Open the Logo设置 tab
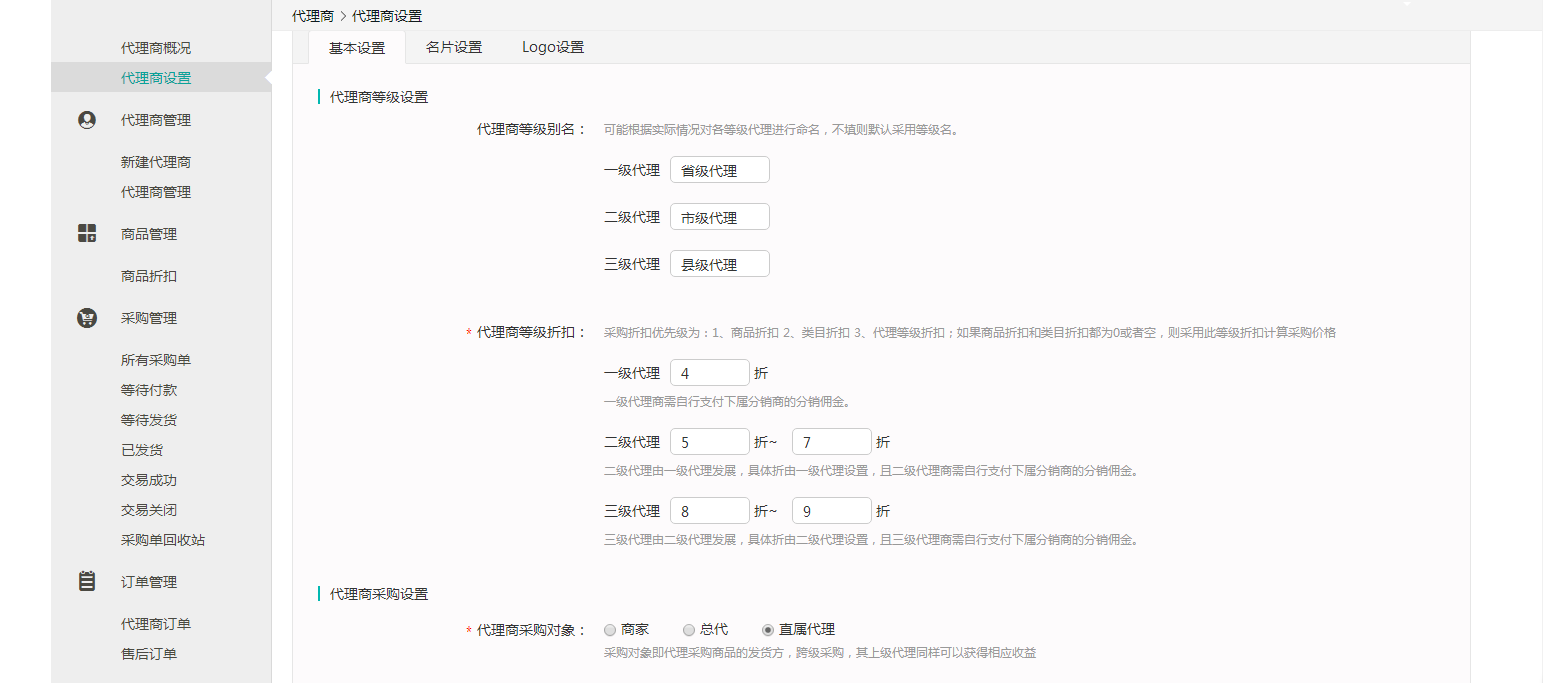1543x683 pixels. [x=553, y=47]
